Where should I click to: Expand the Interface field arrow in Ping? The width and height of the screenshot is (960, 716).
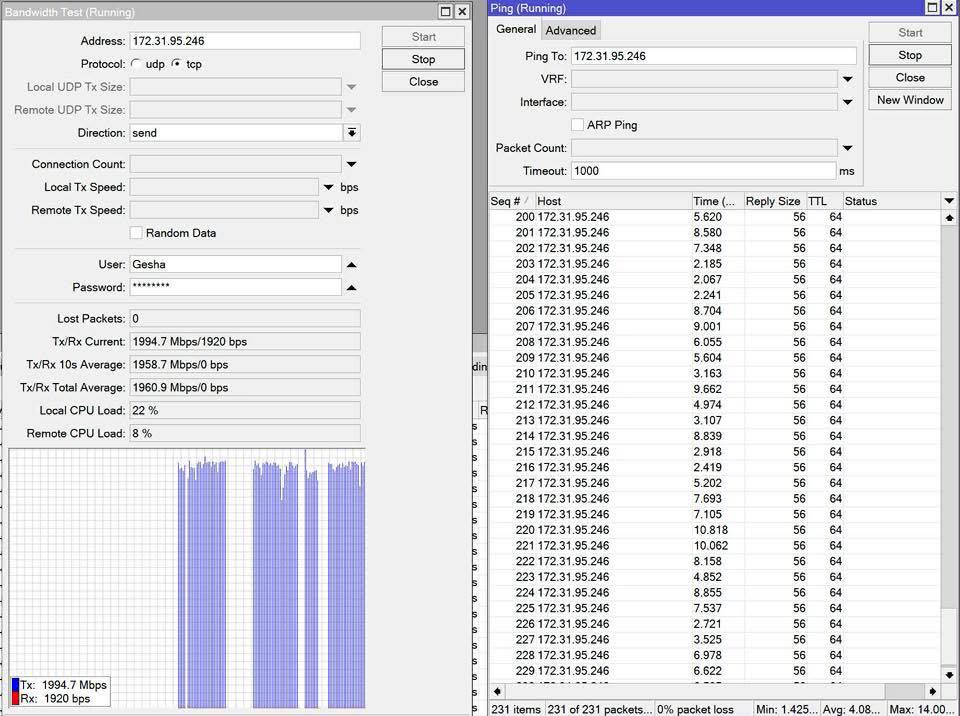[x=847, y=102]
